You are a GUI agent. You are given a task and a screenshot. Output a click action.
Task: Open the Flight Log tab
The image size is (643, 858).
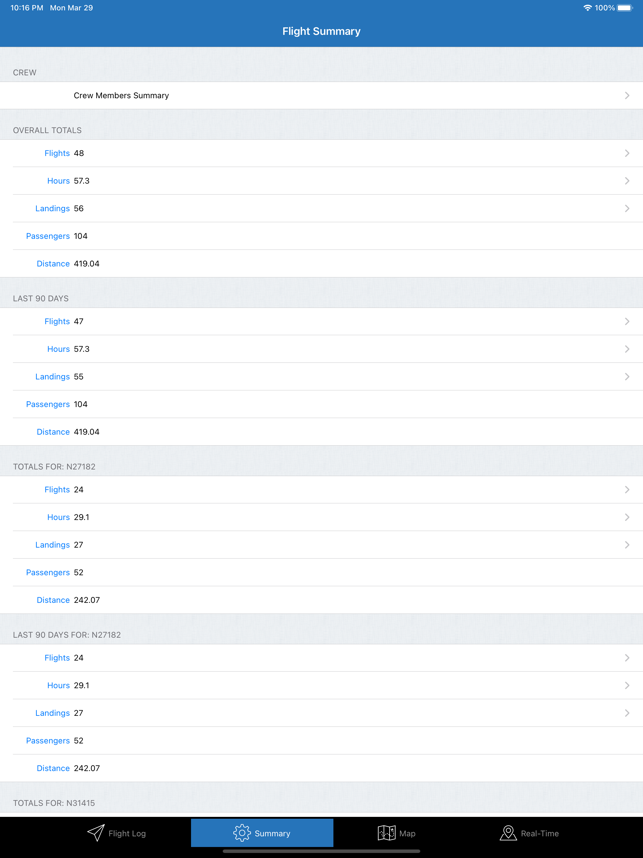(117, 833)
